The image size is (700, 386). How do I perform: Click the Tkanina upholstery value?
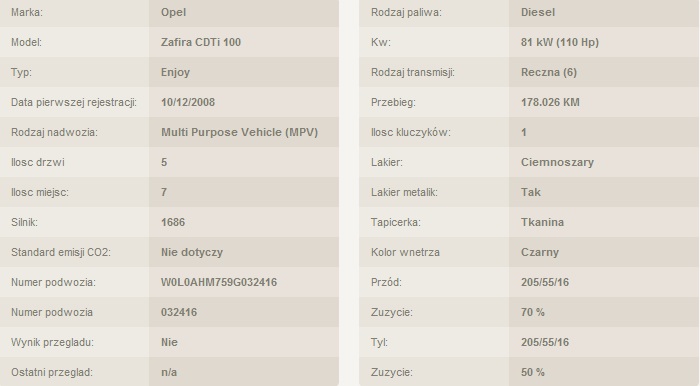click(542, 222)
